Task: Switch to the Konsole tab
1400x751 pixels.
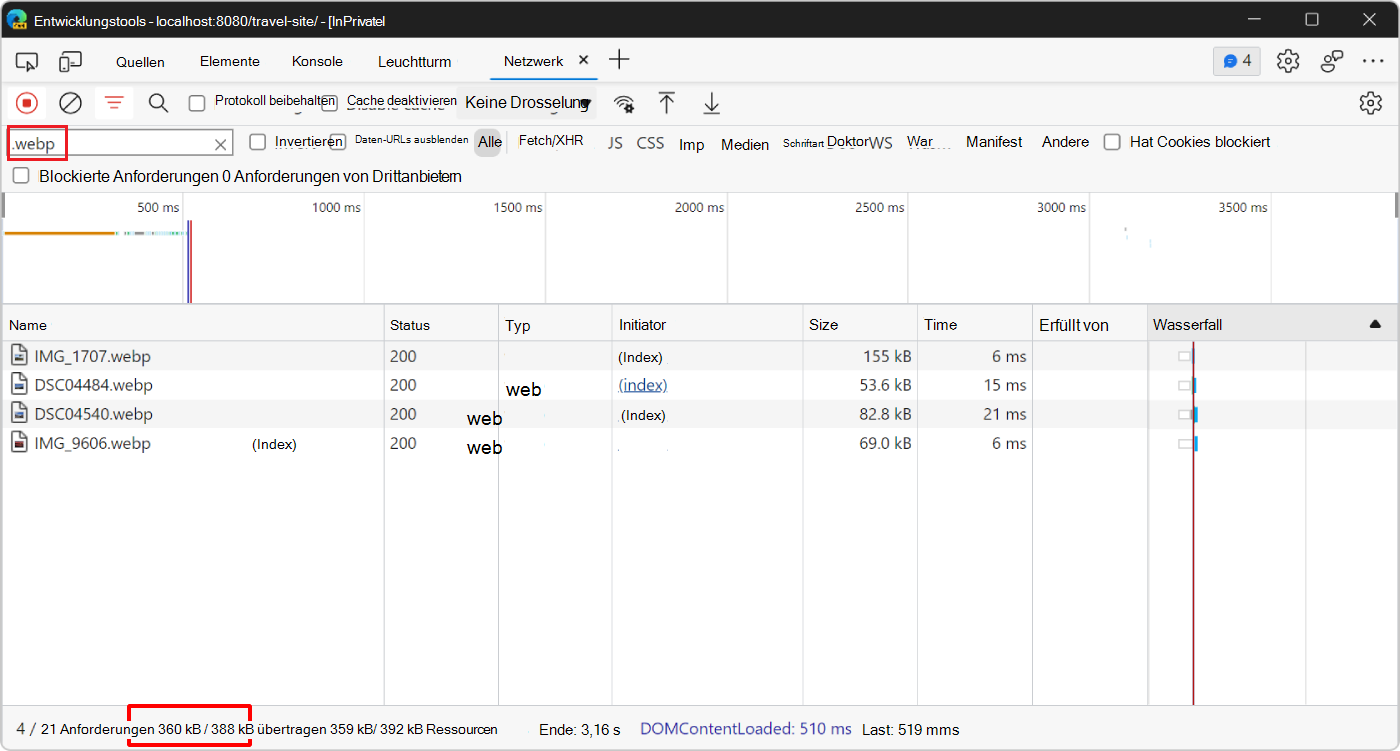Action: (317, 62)
